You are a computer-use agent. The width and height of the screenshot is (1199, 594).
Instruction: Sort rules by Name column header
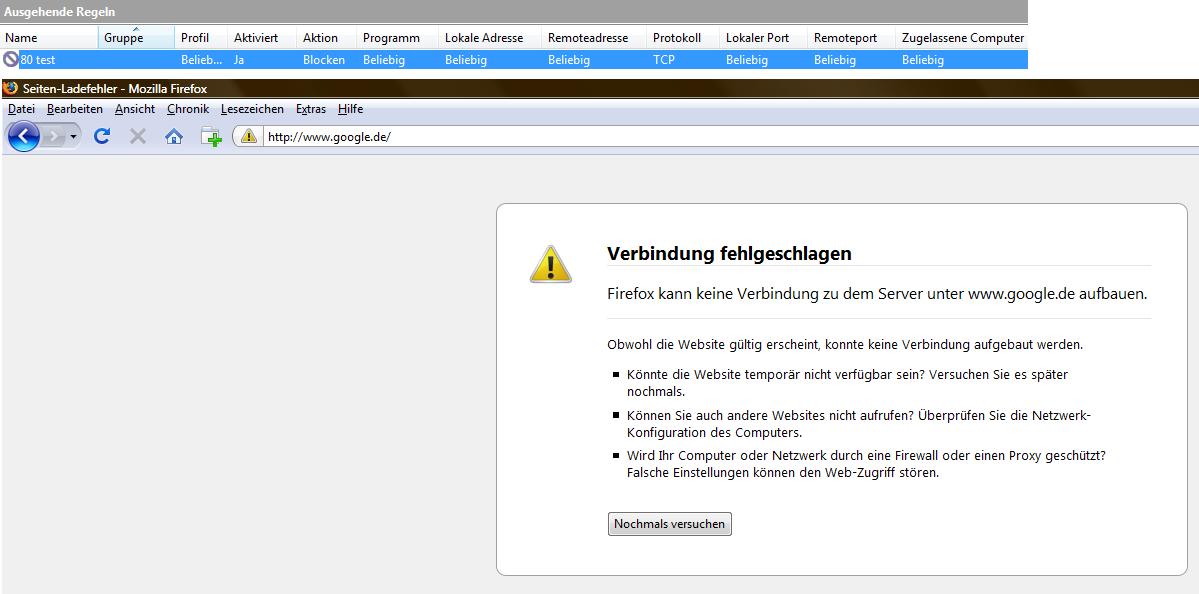49,37
